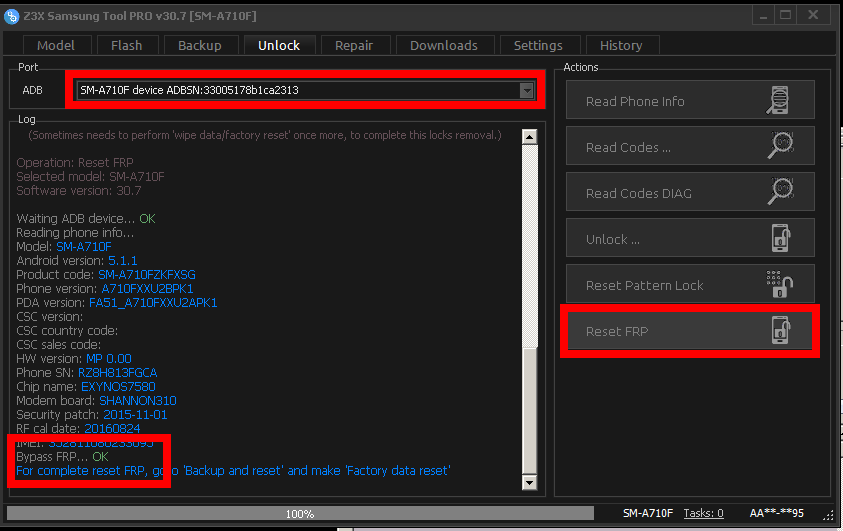Viewport: 843px width, 531px height.
Task: Click security patch 2015-11-01
Action: point(135,414)
